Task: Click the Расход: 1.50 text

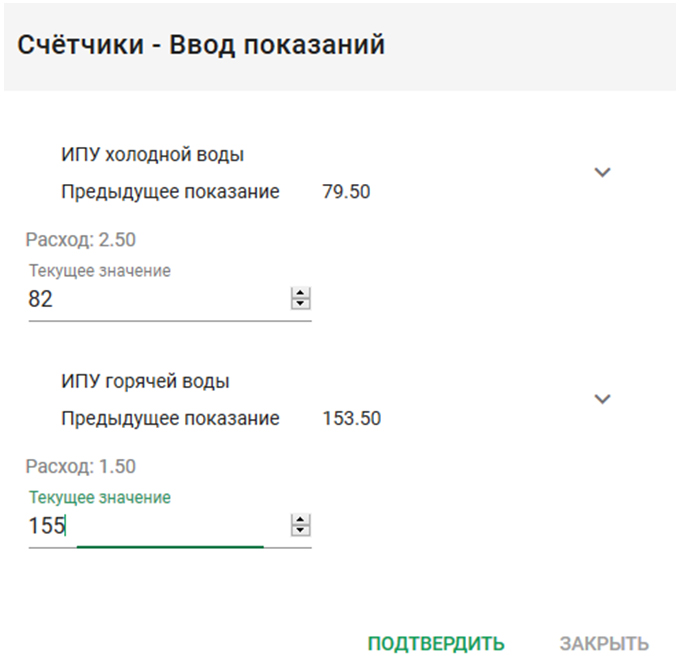Action: coord(80,467)
